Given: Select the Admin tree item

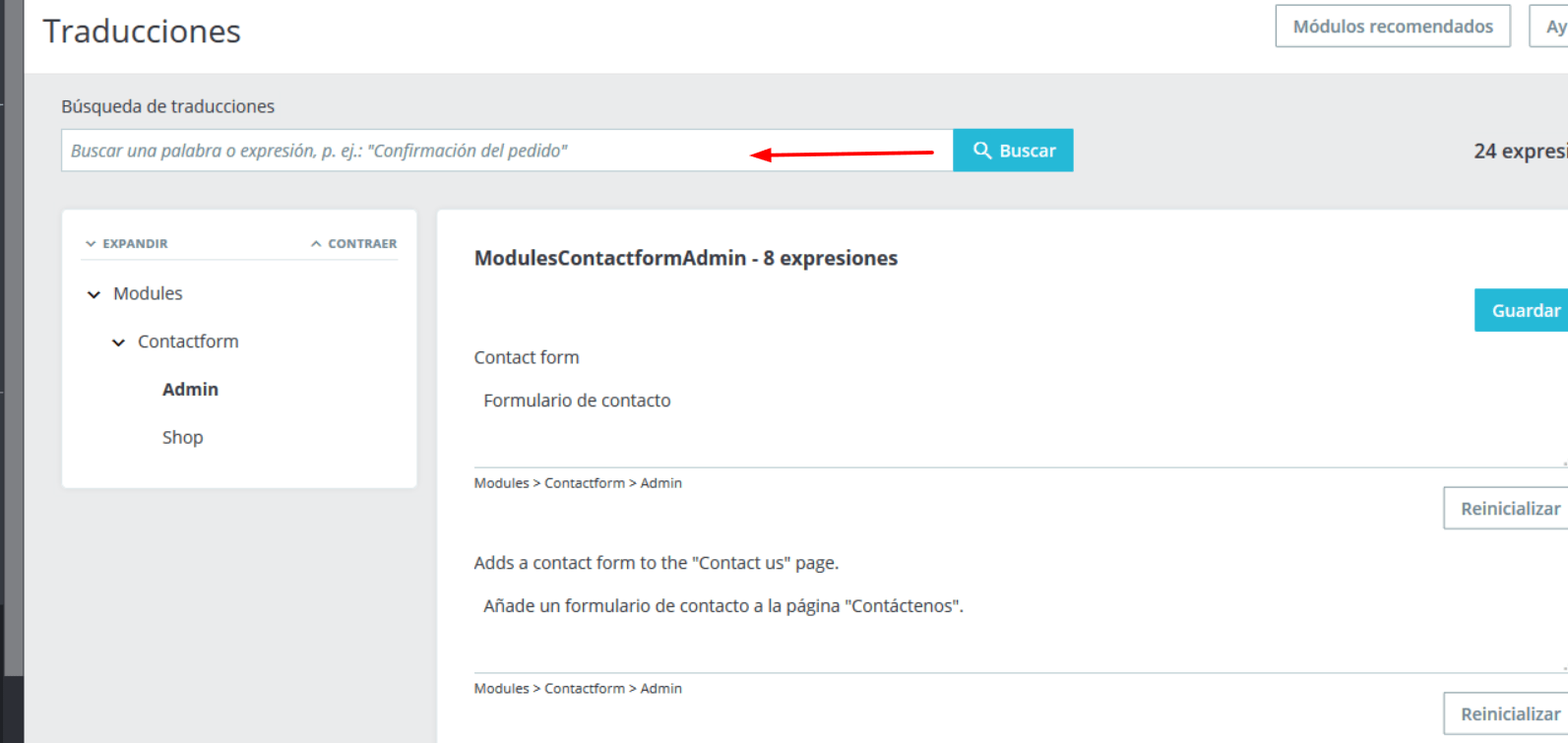Looking at the screenshot, I should pos(190,390).
